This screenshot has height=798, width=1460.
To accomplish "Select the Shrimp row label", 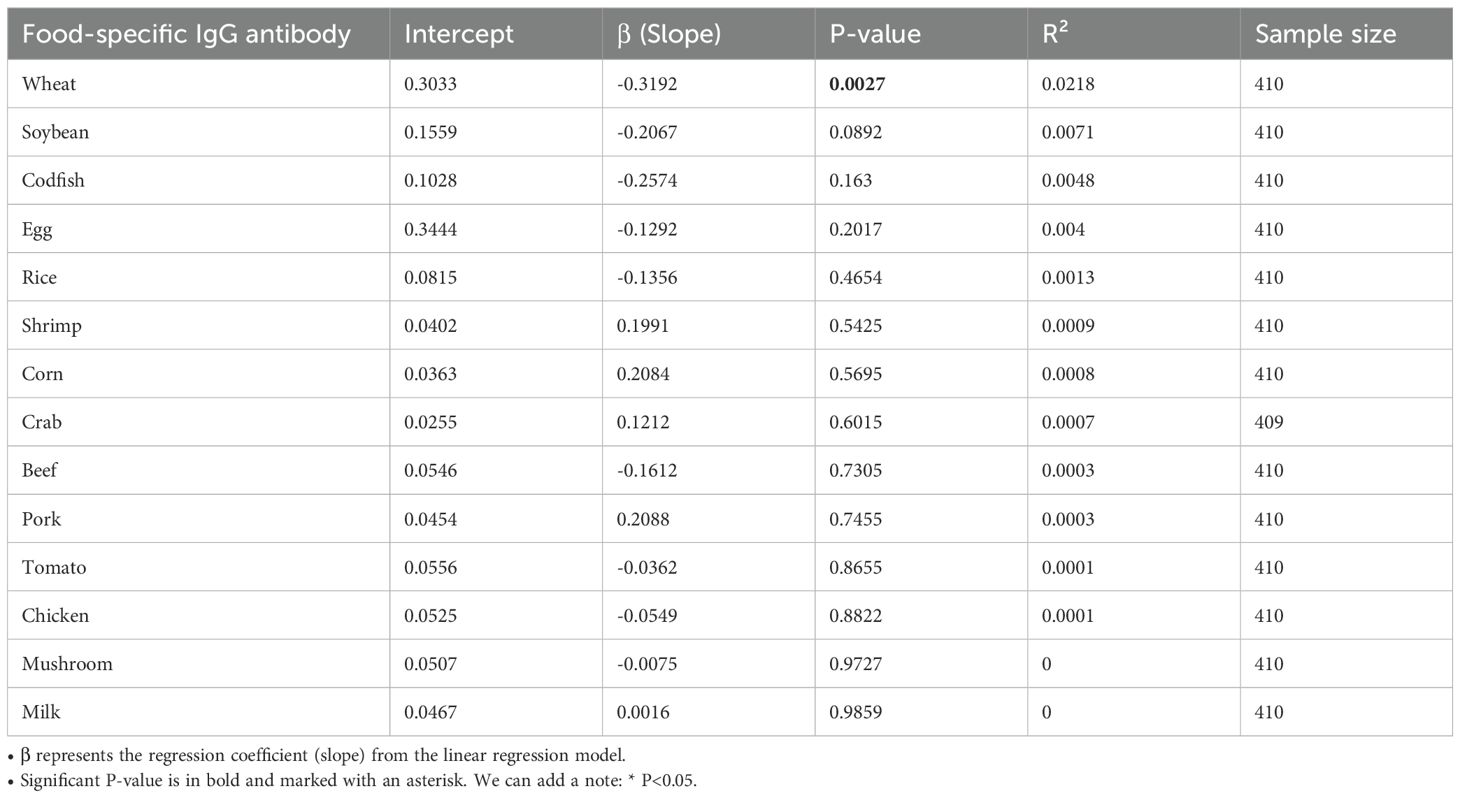I will click(51, 326).
